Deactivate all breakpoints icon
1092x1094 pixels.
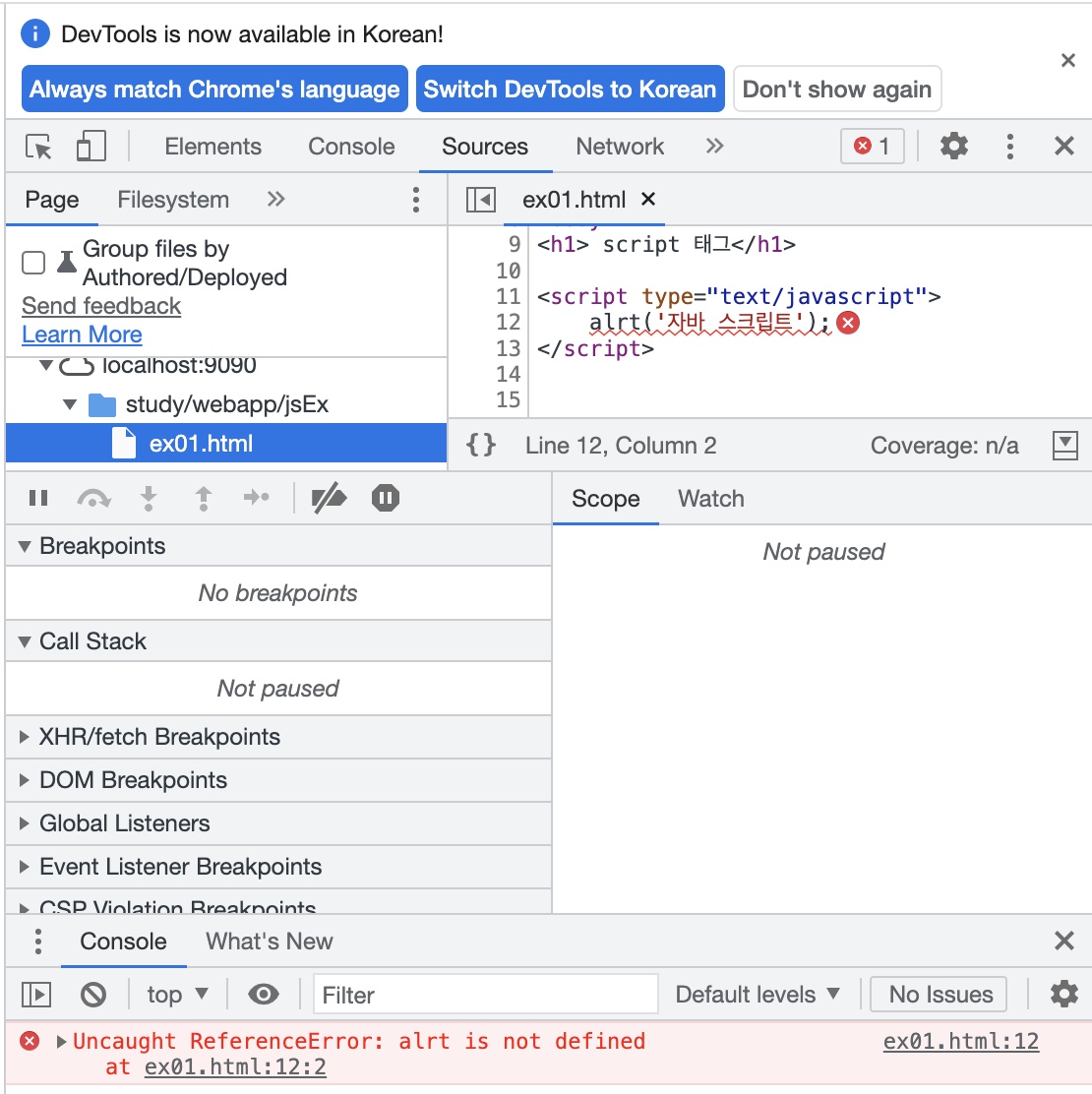click(329, 498)
